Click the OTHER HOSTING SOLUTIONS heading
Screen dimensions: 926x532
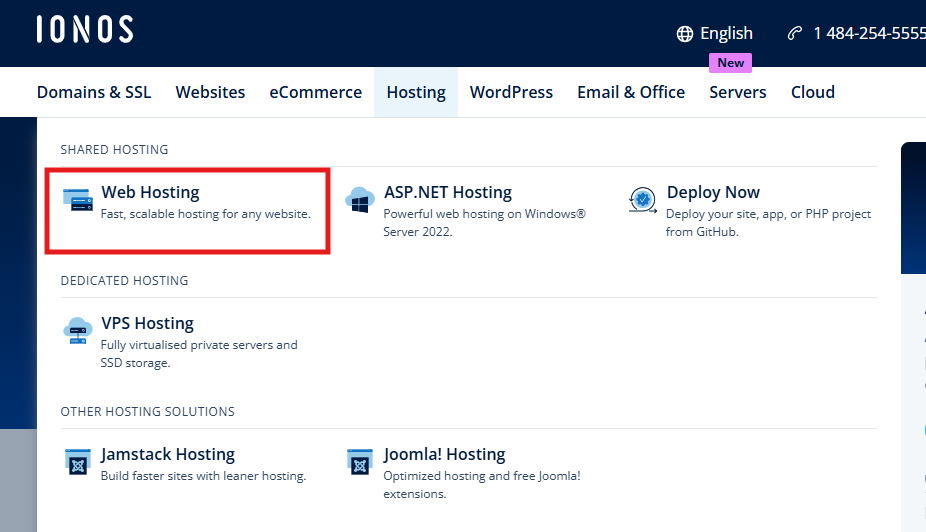pyautogui.click(x=148, y=412)
